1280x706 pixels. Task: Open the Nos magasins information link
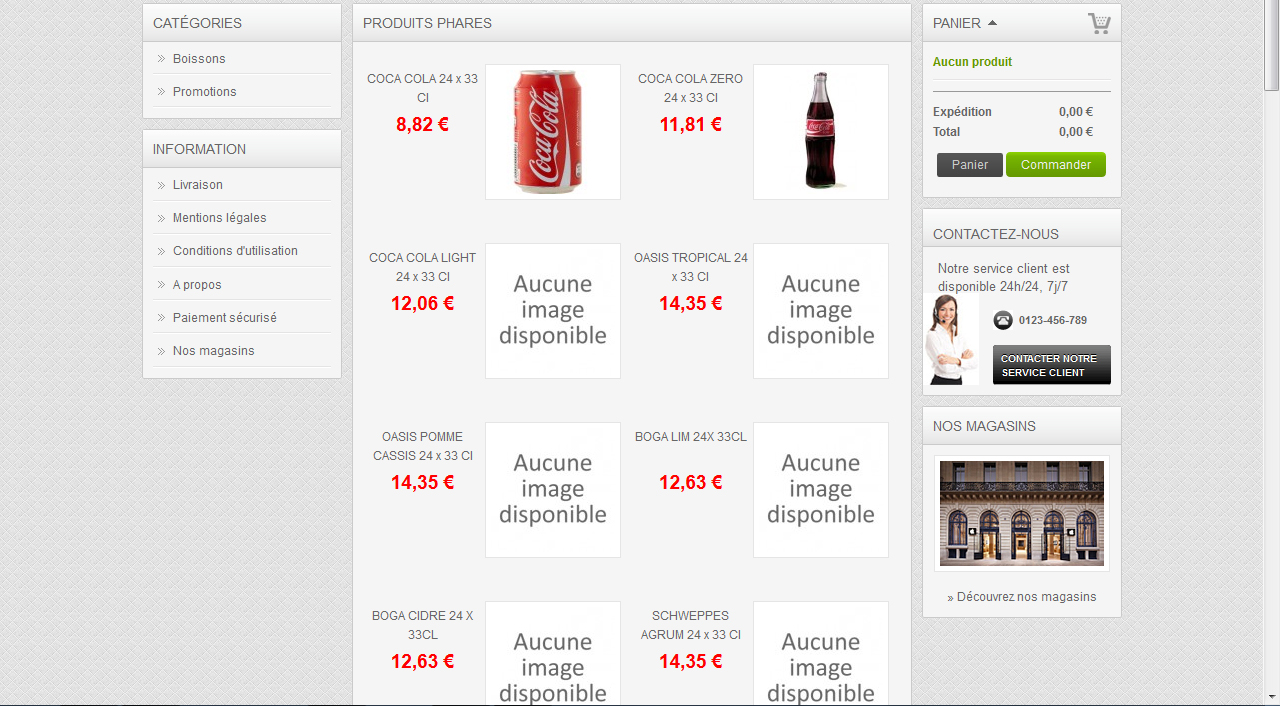[x=214, y=351]
